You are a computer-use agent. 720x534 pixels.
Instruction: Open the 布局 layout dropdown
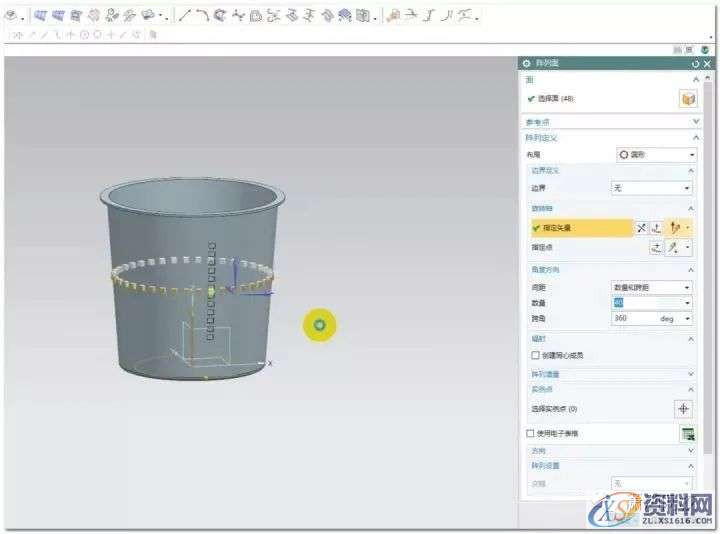click(x=656, y=155)
